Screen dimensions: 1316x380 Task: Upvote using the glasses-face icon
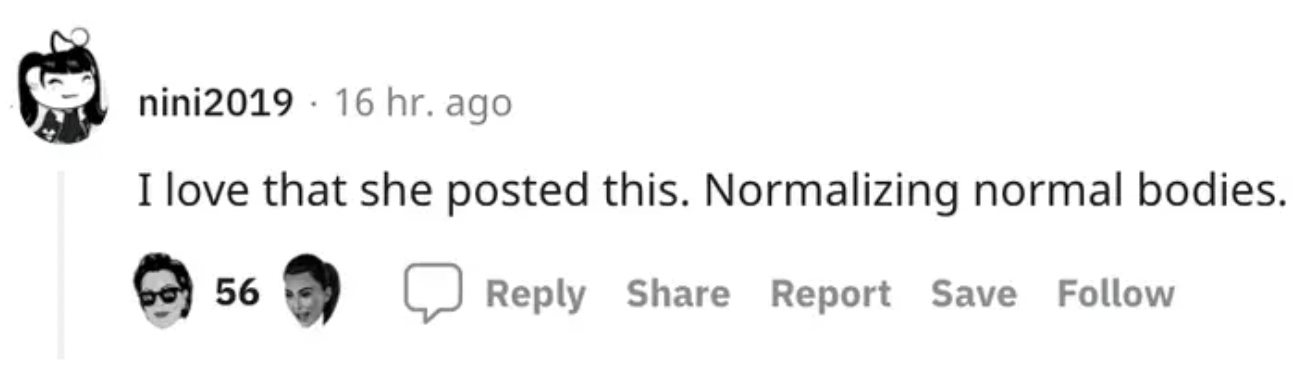point(162,293)
